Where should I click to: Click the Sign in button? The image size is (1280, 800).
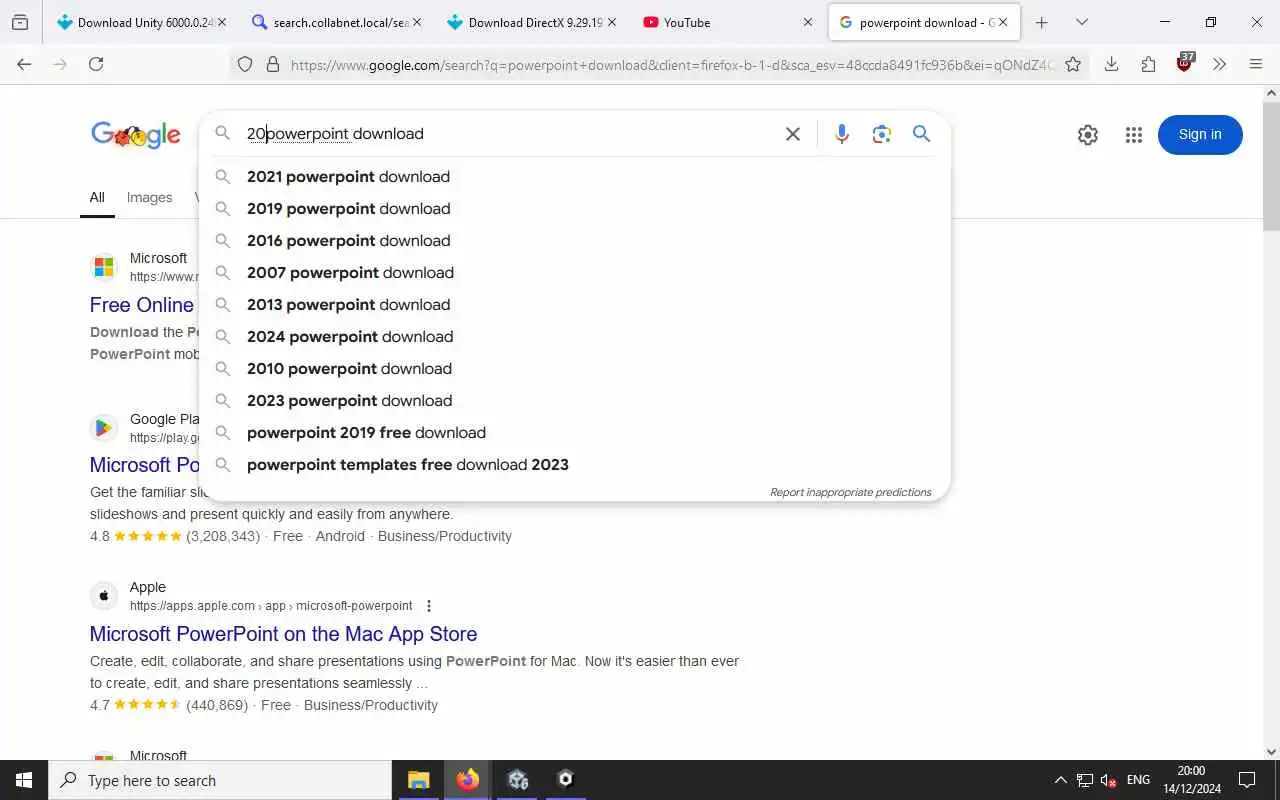point(1200,135)
